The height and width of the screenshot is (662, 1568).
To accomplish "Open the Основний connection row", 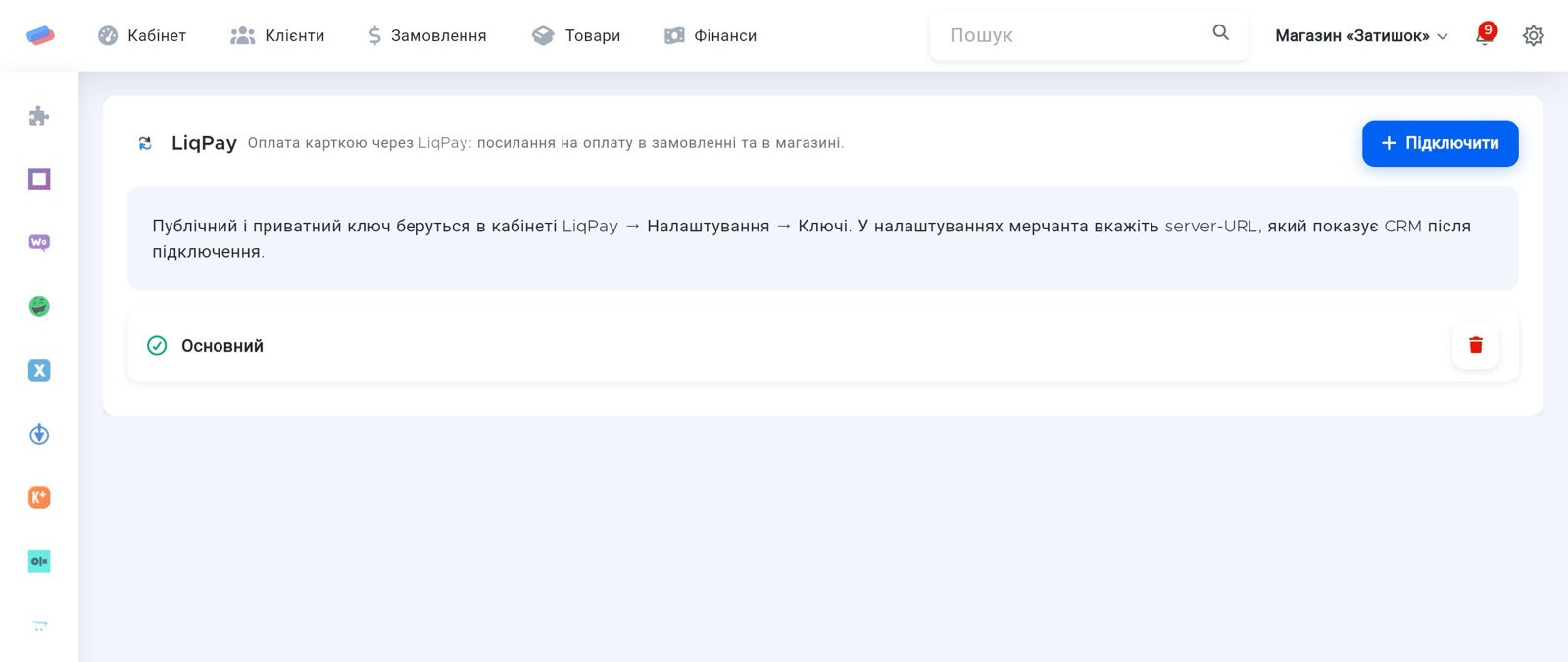I will coord(823,345).
